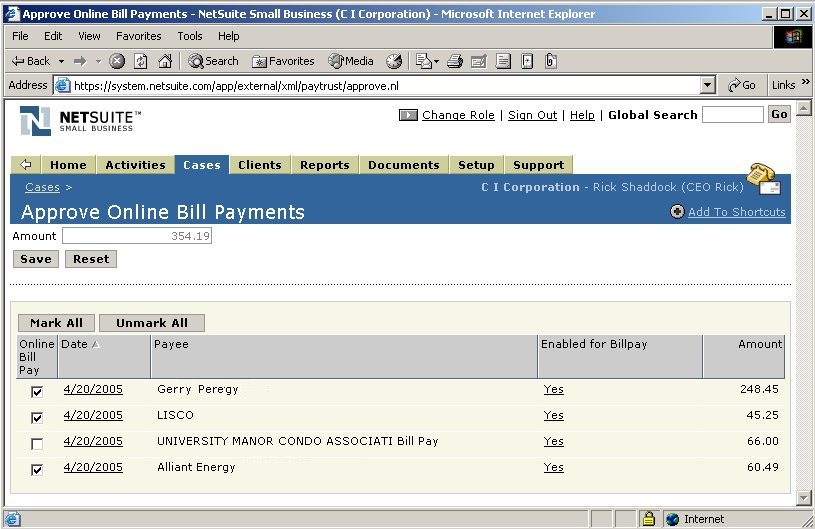The image size is (815, 529).
Task: Open the Back button history dropdown
Action: pos(61,61)
